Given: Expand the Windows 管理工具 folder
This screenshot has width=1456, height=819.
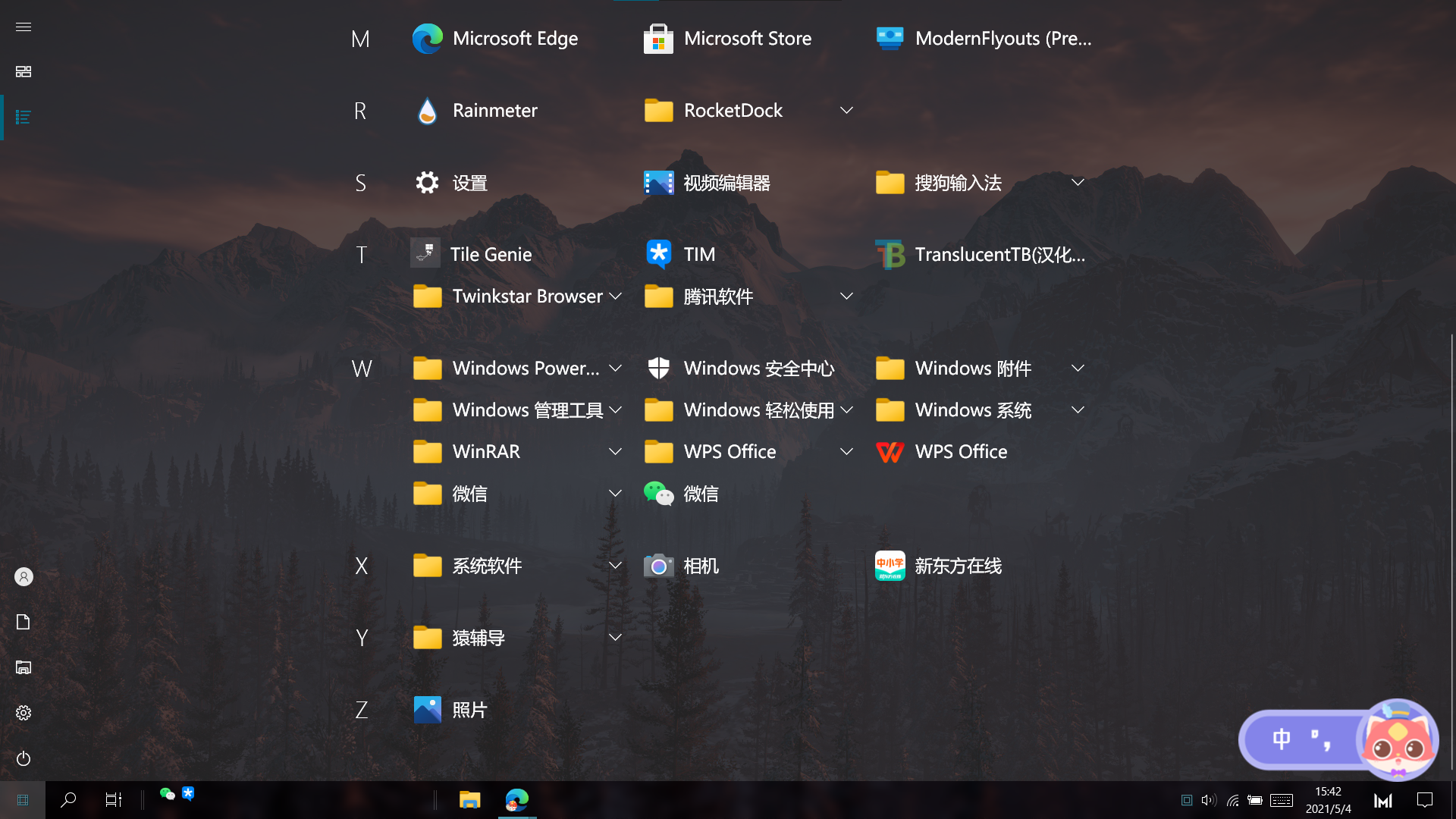Looking at the screenshot, I should [615, 410].
